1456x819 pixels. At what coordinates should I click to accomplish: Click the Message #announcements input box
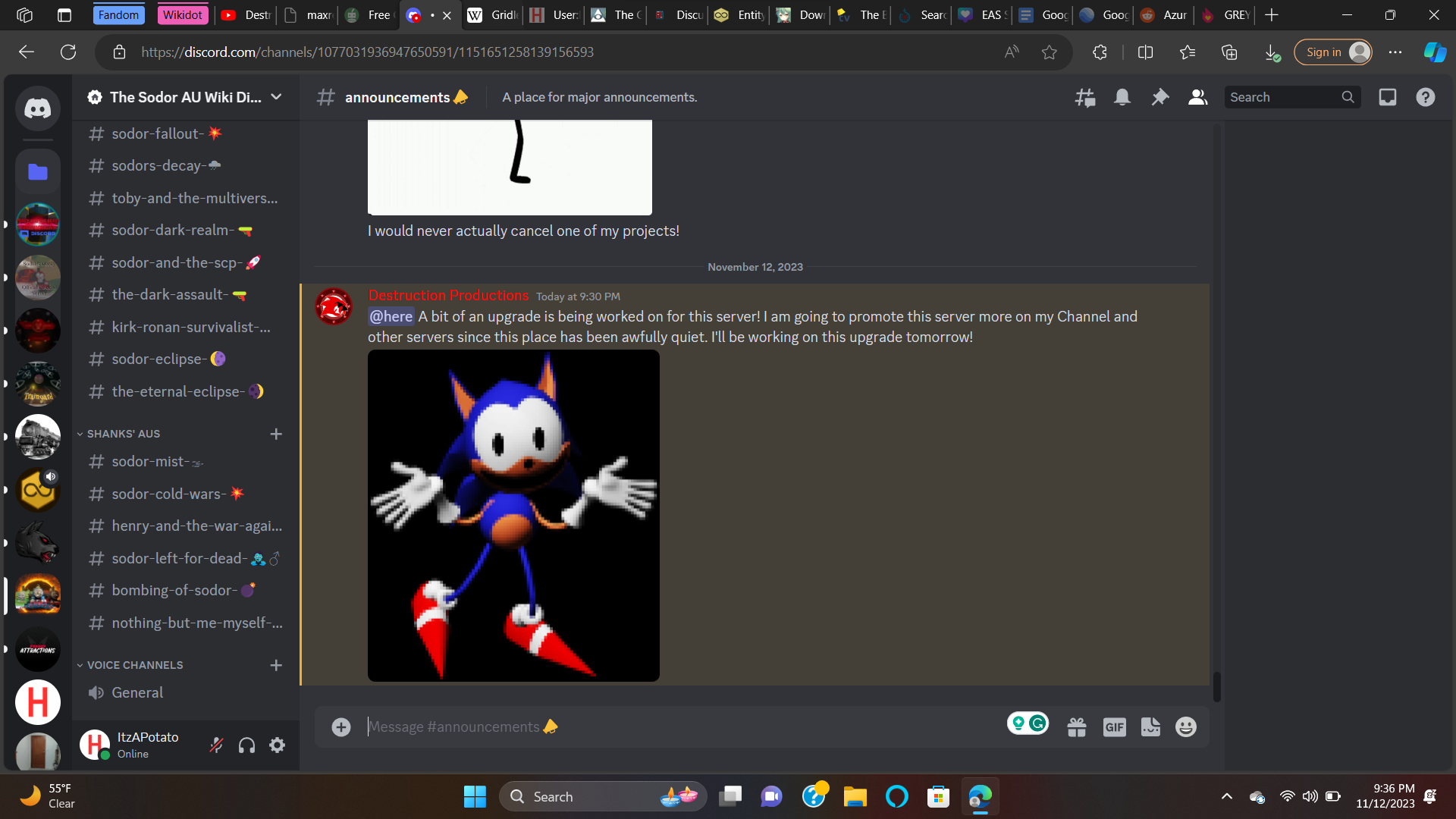pos(682,727)
